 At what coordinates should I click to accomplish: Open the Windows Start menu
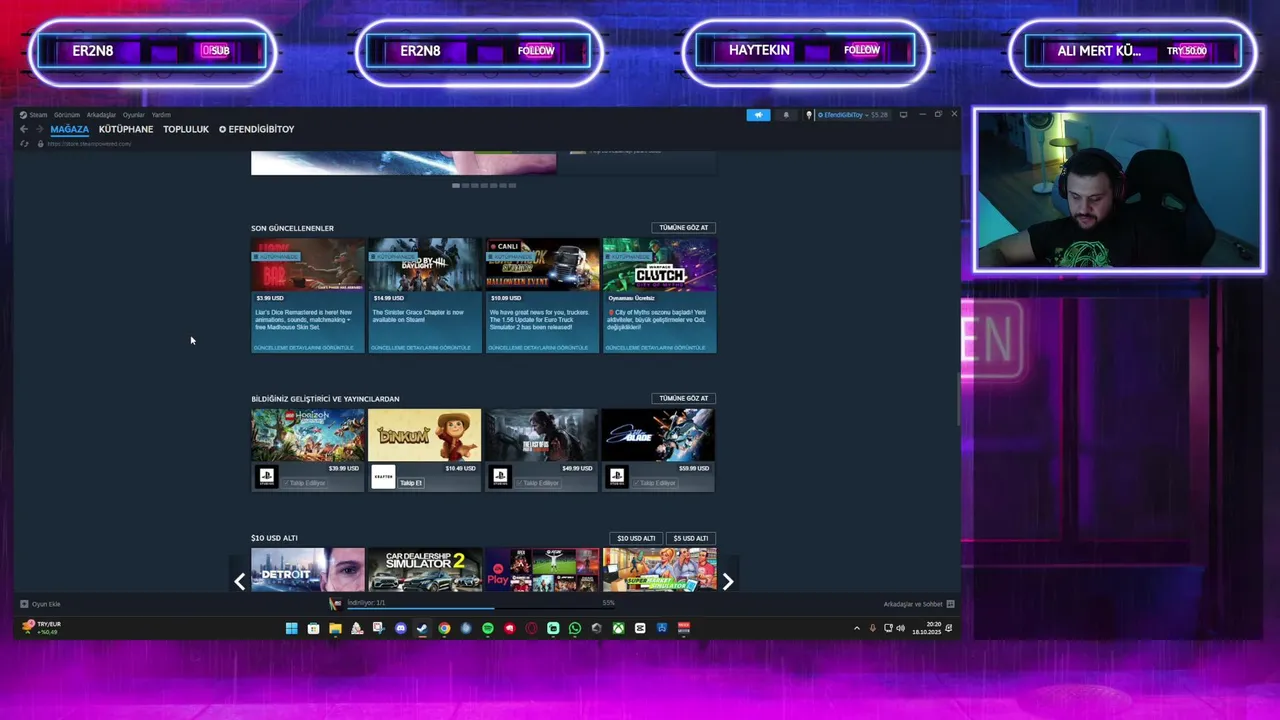click(x=291, y=628)
